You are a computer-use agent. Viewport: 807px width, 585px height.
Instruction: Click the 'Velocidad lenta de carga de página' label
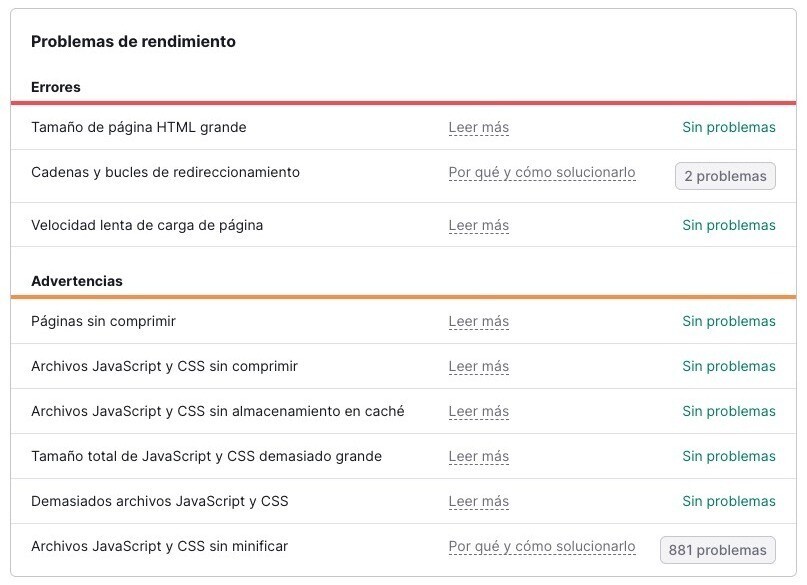coord(147,225)
